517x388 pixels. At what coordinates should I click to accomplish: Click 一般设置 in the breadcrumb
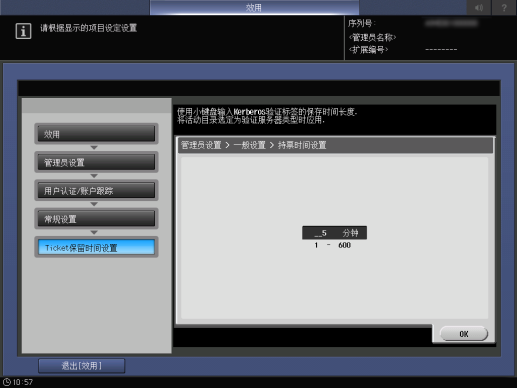pos(250,145)
